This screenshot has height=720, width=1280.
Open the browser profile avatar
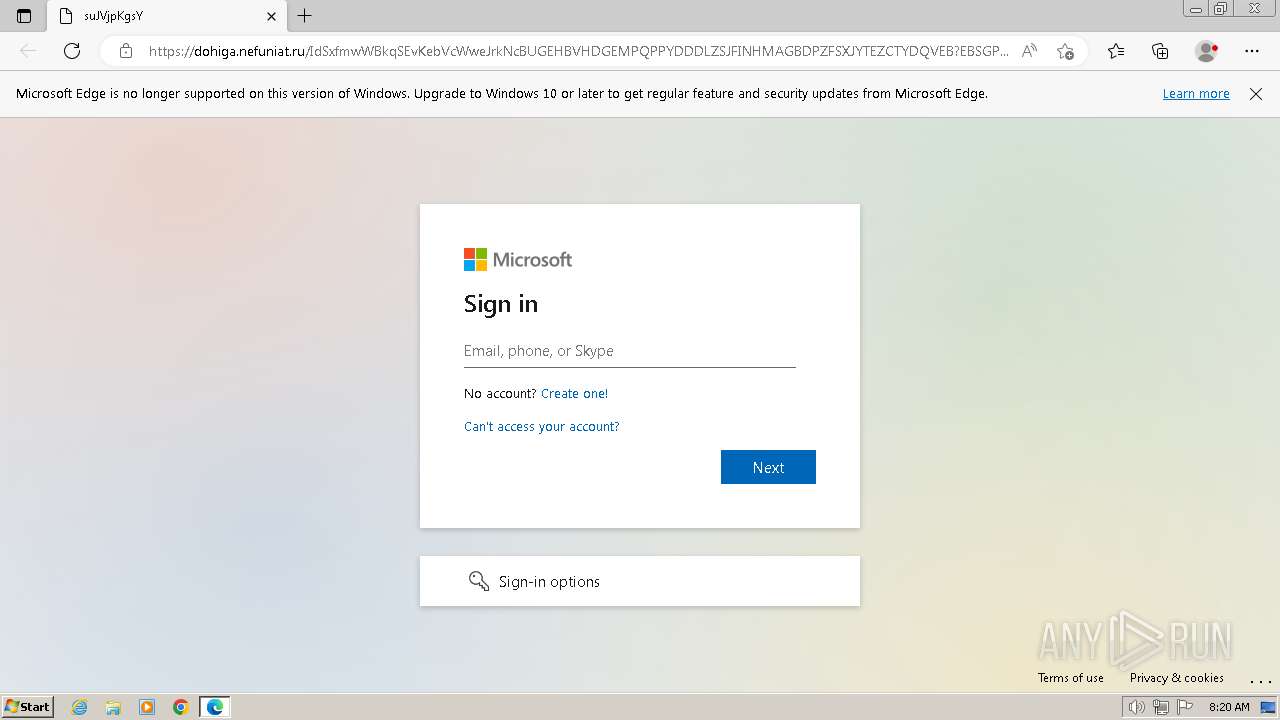click(x=1206, y=51)
